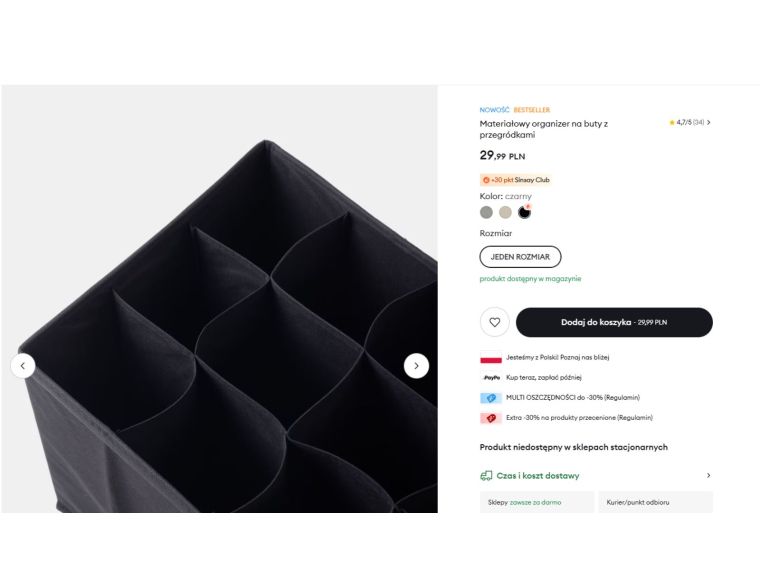Go to next product image arrow
Image resolution: width=760 pixels, height=570 pixels.
[x=416, y=366]
